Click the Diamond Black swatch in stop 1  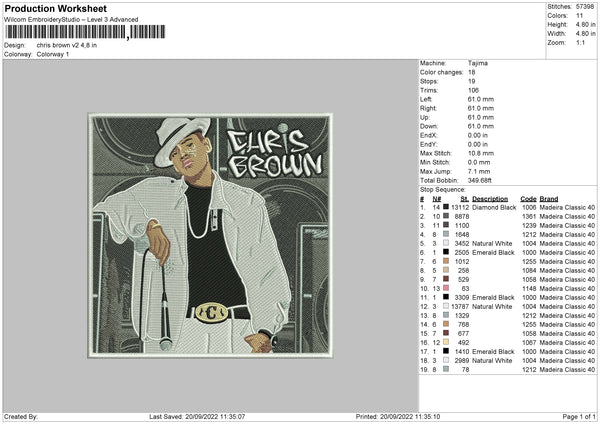[446, 207]
